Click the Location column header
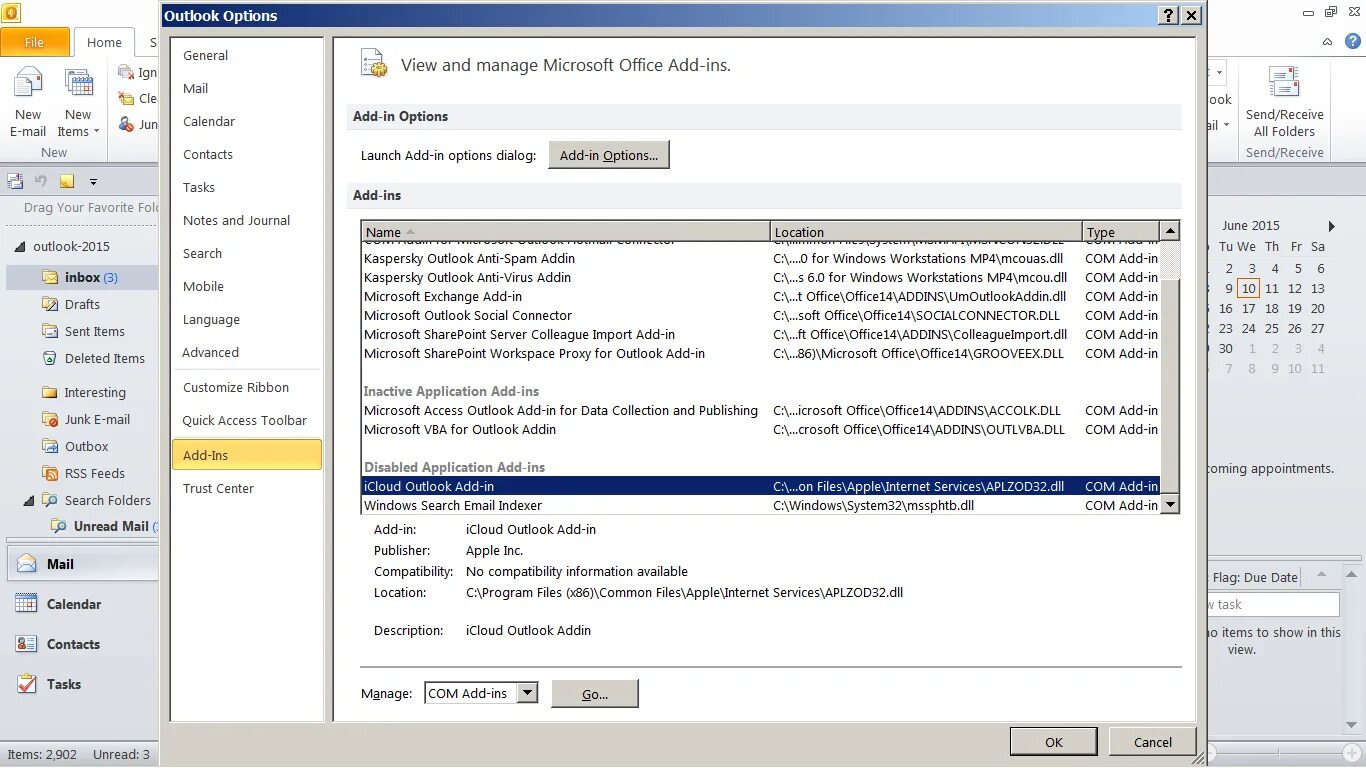 (926, 232)
